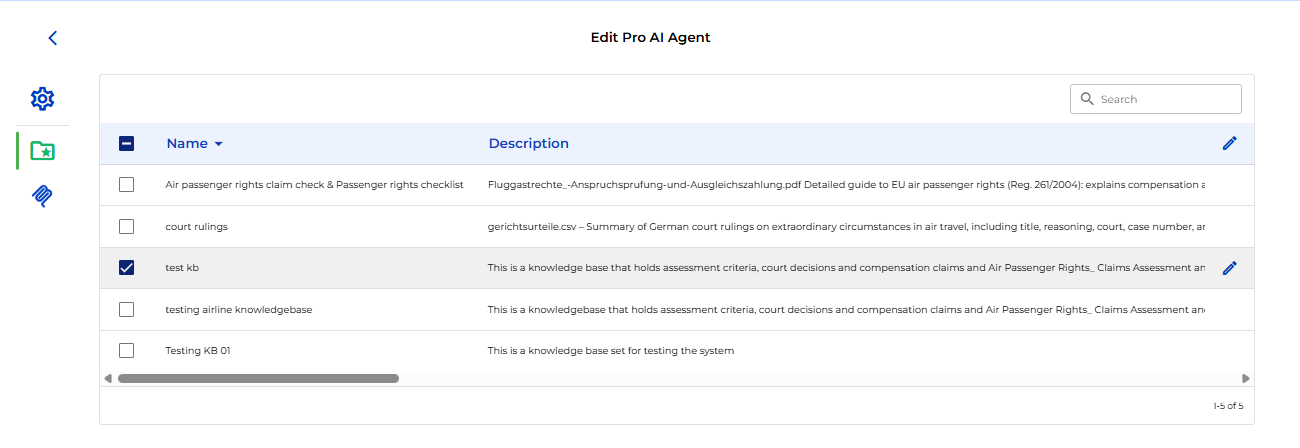Click the horizontal scrollbar thumb

tap(258, 379)
